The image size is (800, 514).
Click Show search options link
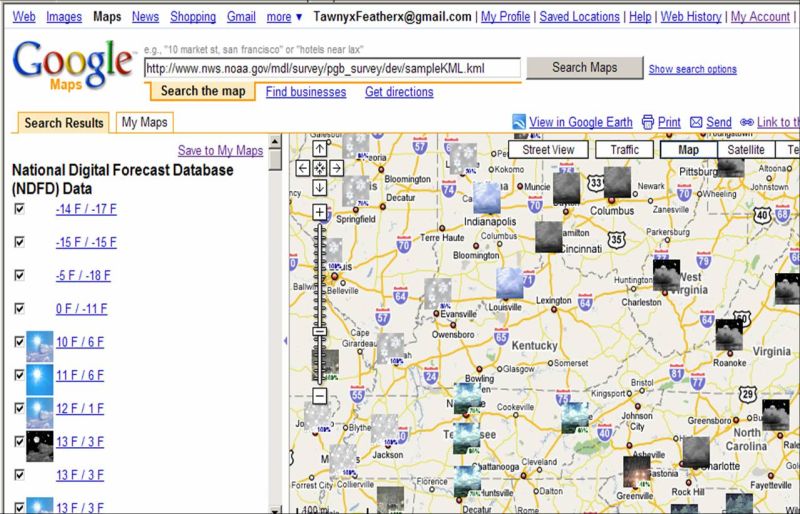tap(692, 69)
